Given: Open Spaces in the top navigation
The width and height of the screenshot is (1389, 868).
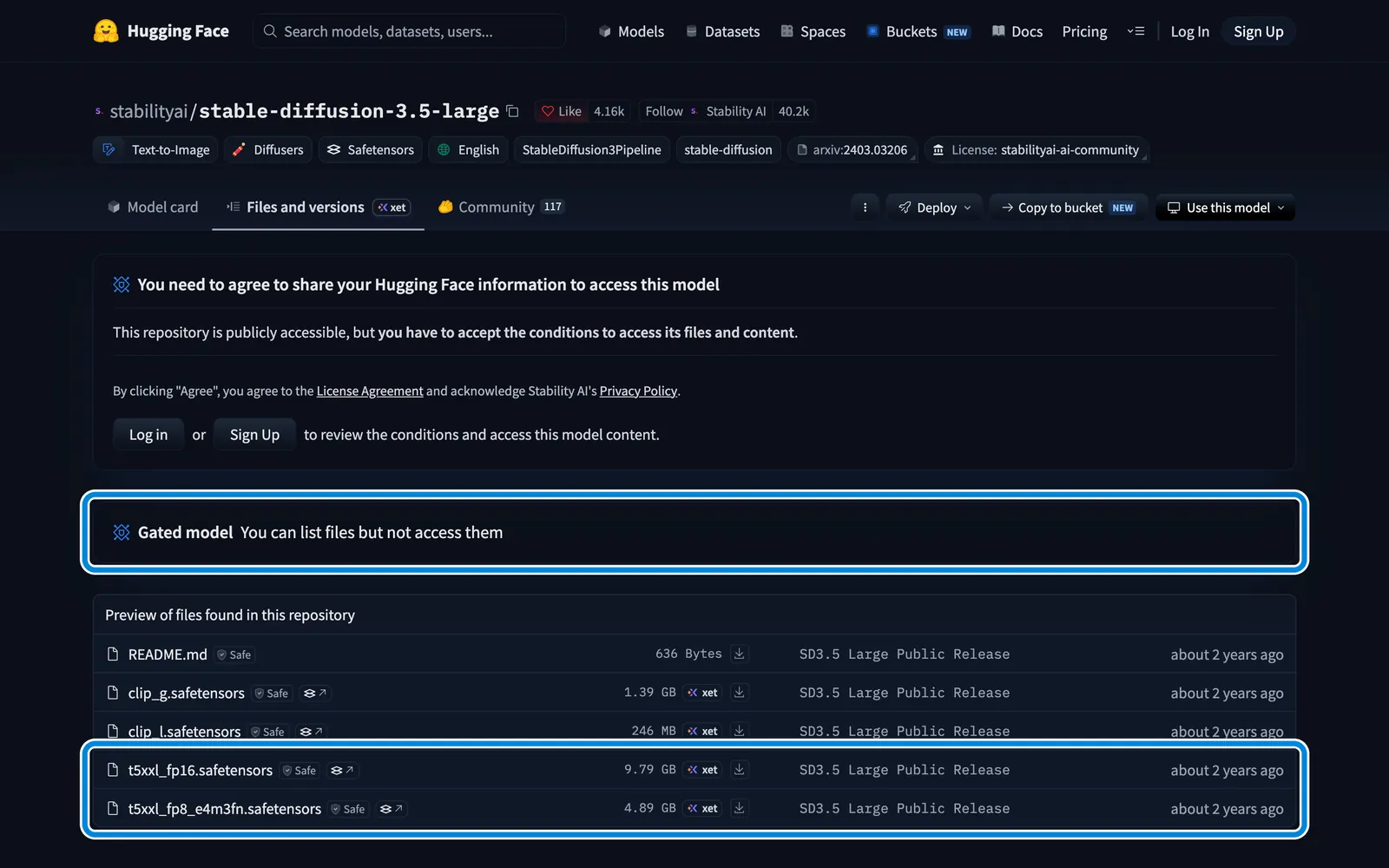Looking at the screenshot, I should [813, 31].
